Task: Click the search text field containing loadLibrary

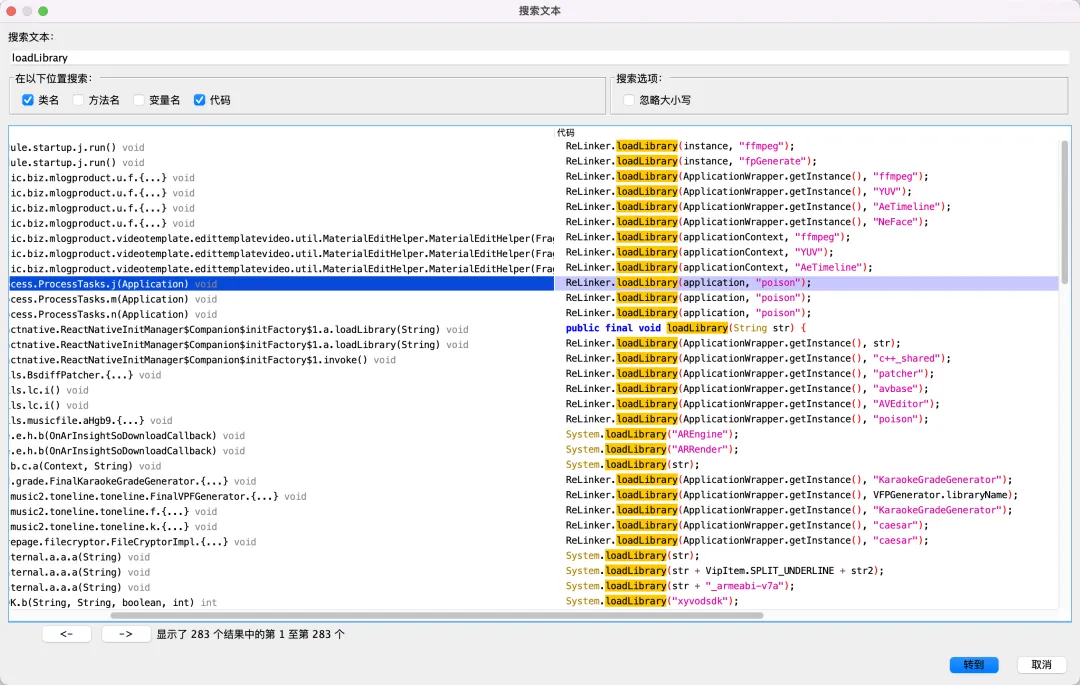Action: click(x=539, y=58)
